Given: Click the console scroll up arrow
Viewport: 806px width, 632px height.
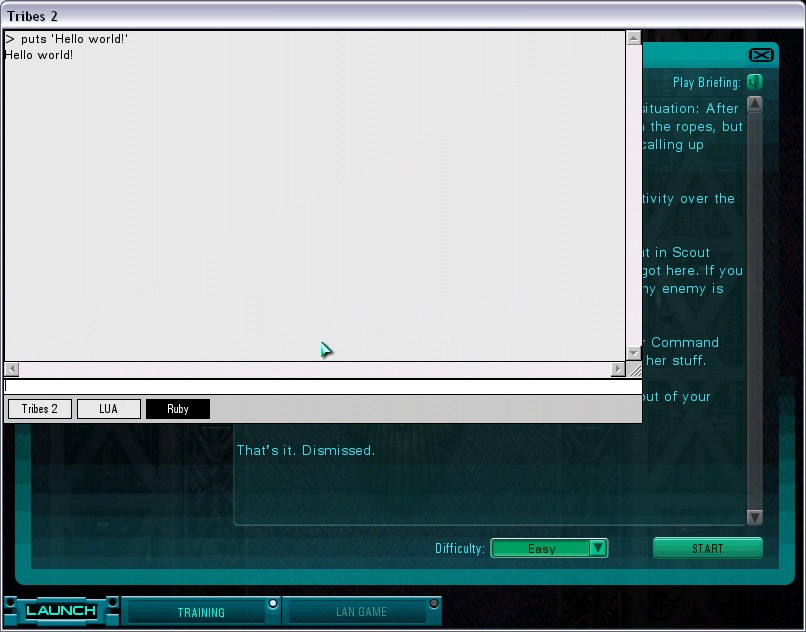Looking at the screenshot, I should 633,38.
